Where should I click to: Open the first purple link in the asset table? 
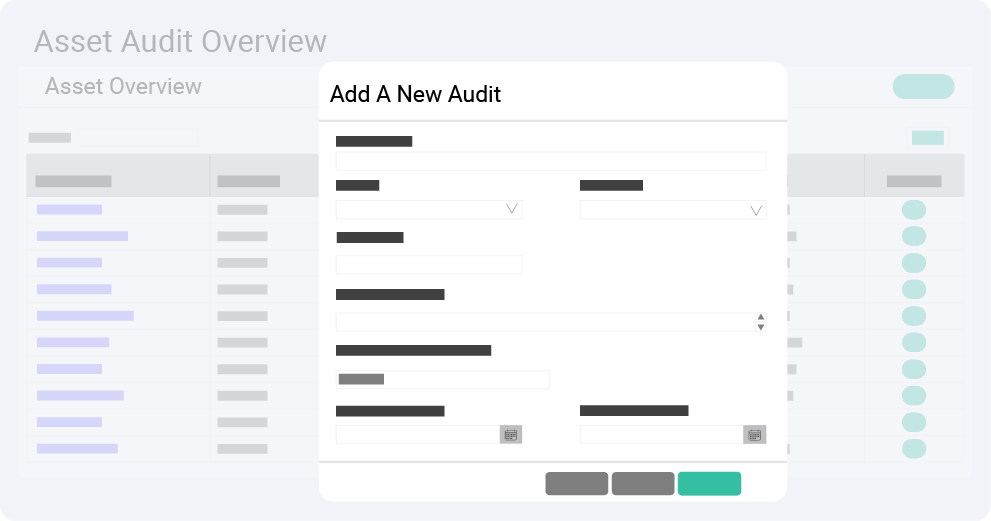point(70,209)
